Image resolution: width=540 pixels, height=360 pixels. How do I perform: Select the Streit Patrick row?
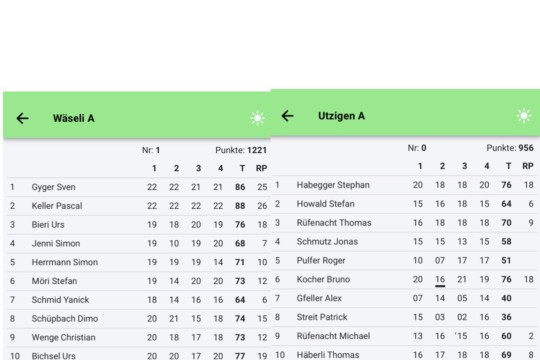(x=405, y=317)
